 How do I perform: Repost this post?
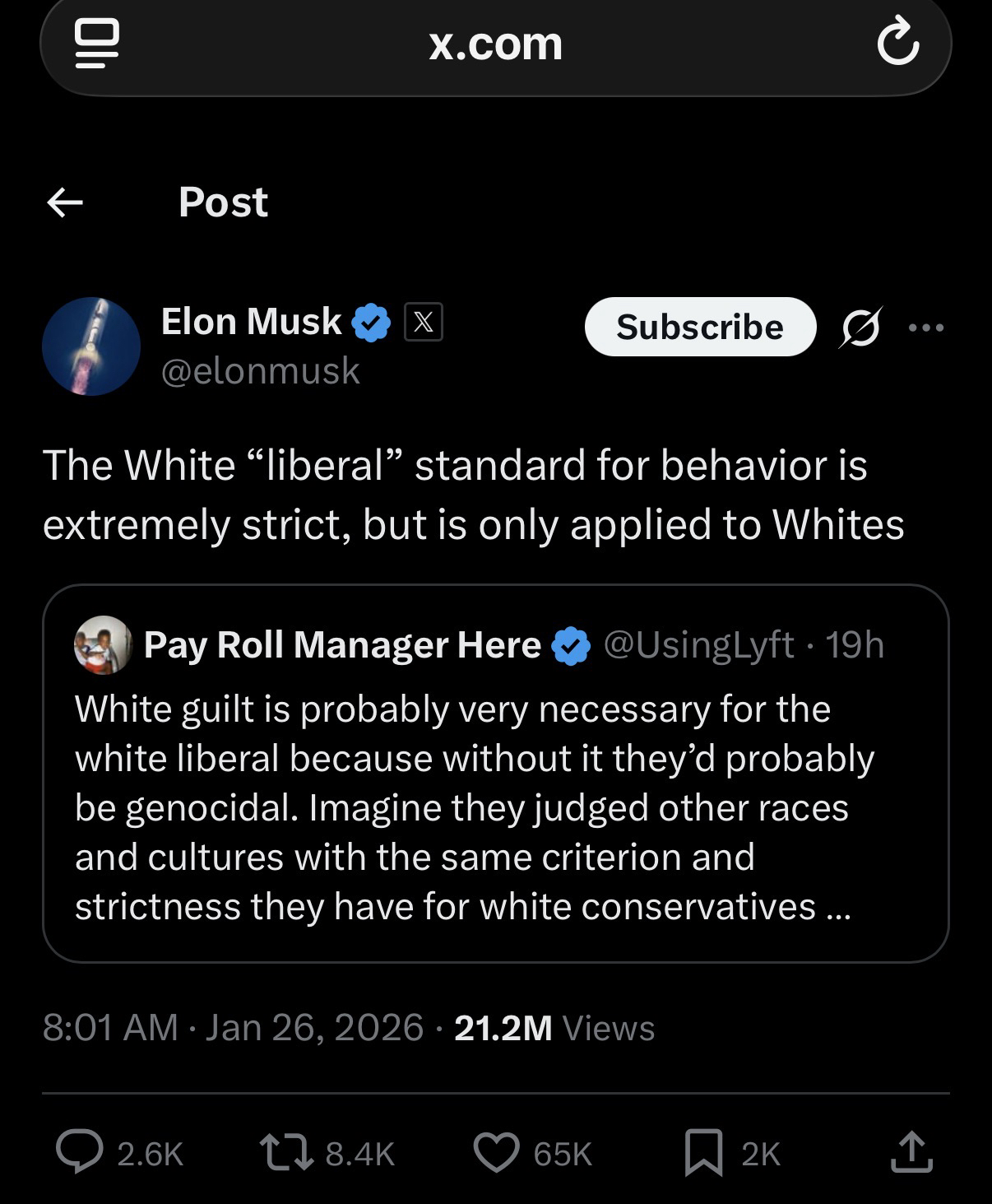pyautogui.click(x=285, y=1152)
